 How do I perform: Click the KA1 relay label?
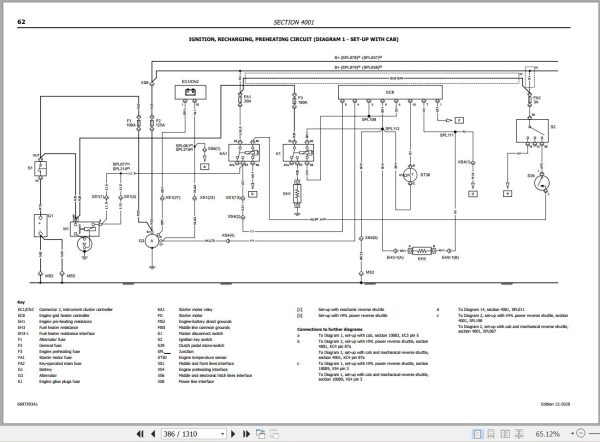(223, 153)
